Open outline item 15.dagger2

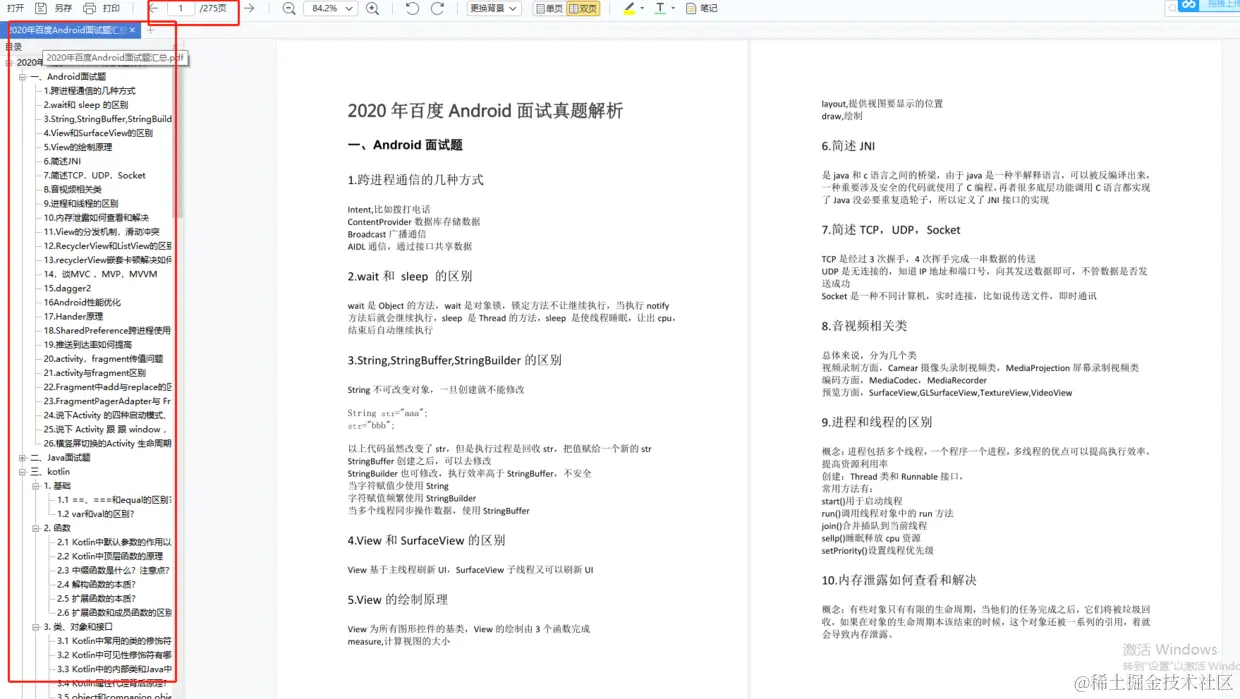point(67,288)
